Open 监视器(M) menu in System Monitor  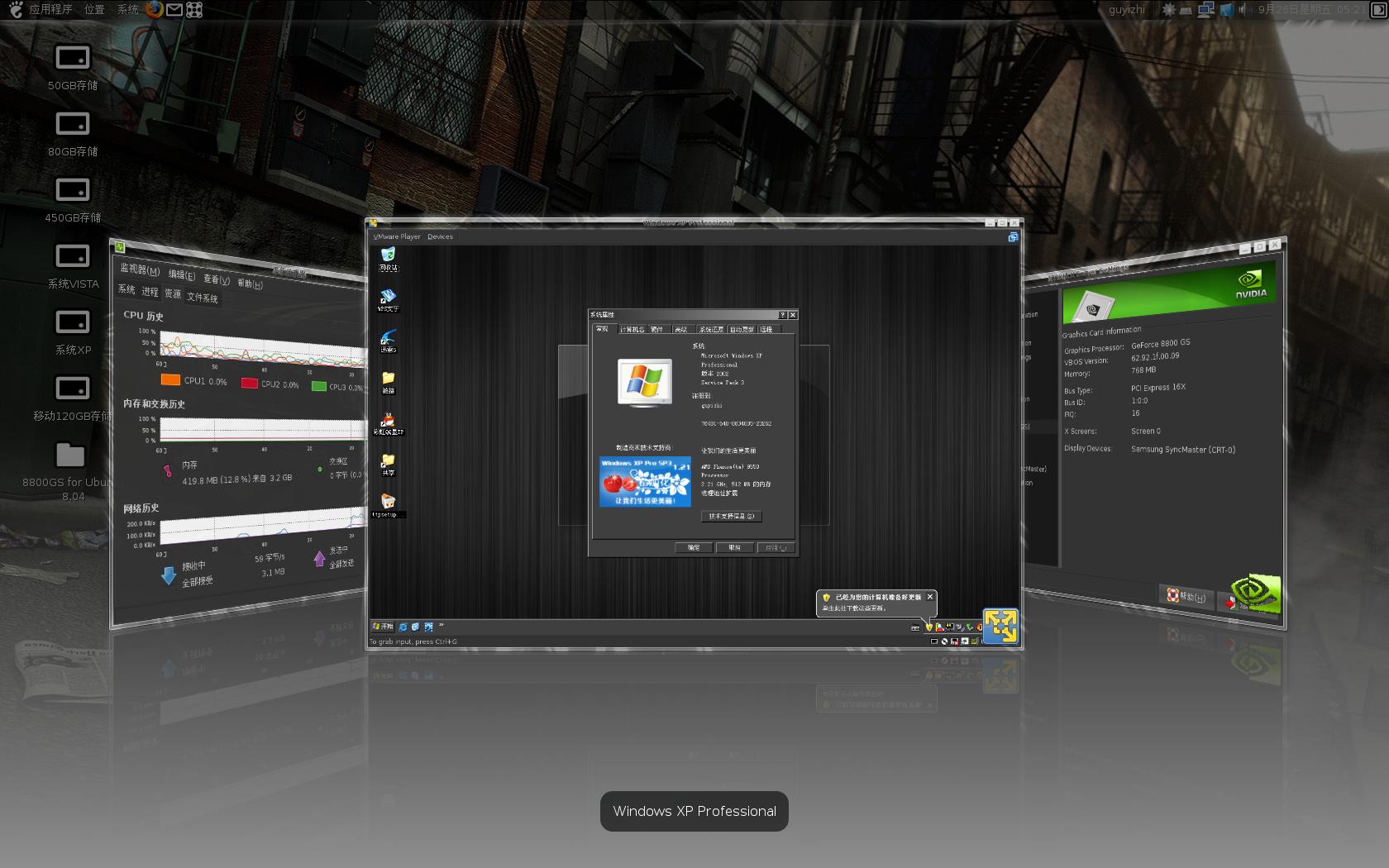[140, 269]
